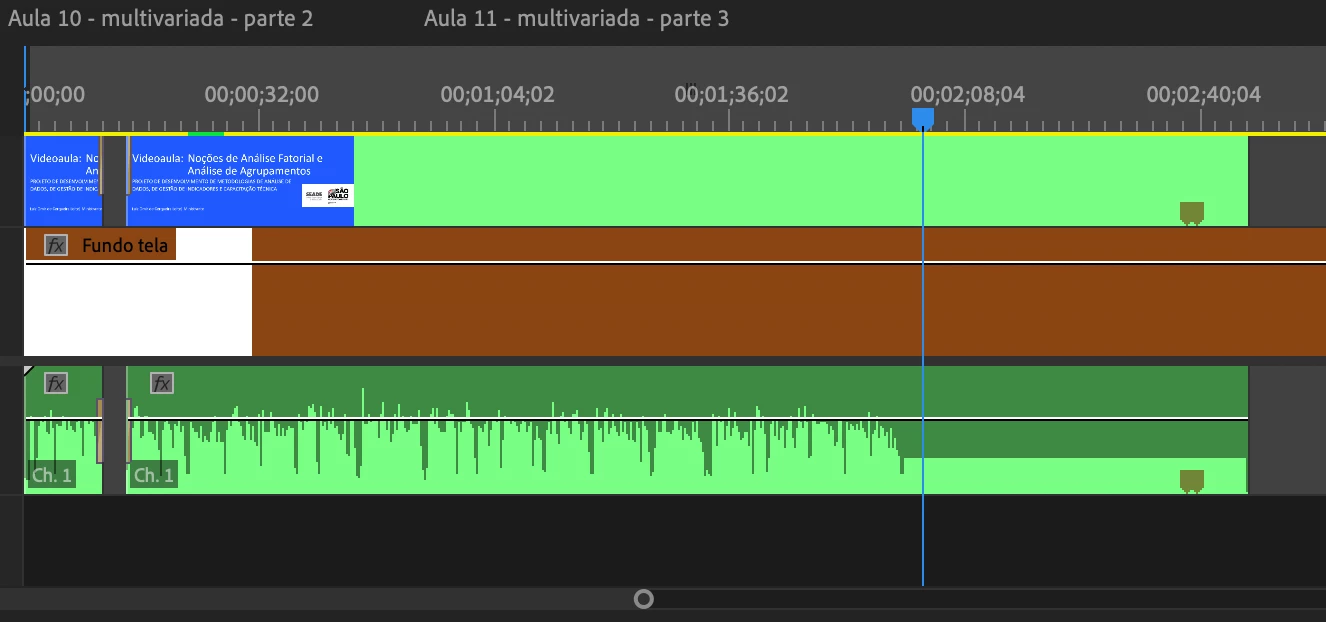Click the 00;01;36;02 timecode on the ruler

pos(732,95)
